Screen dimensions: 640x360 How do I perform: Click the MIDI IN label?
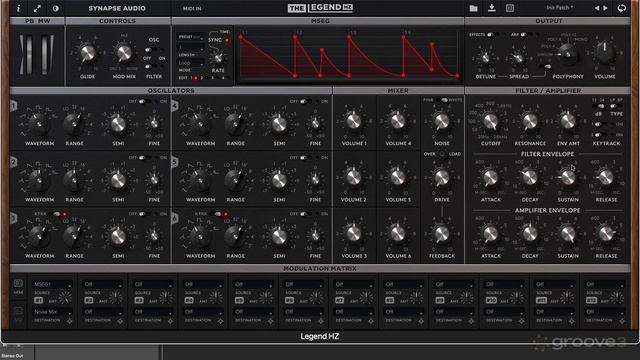(192, 8)
